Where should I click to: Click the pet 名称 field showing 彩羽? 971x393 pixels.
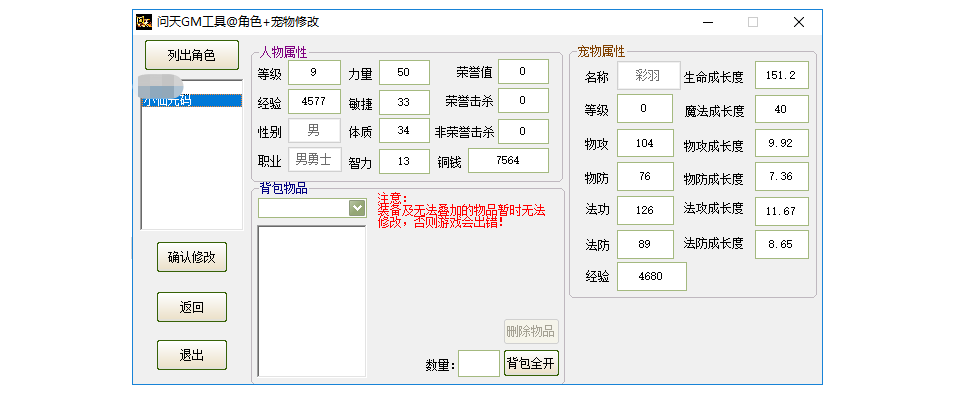(x=648, y=76)
